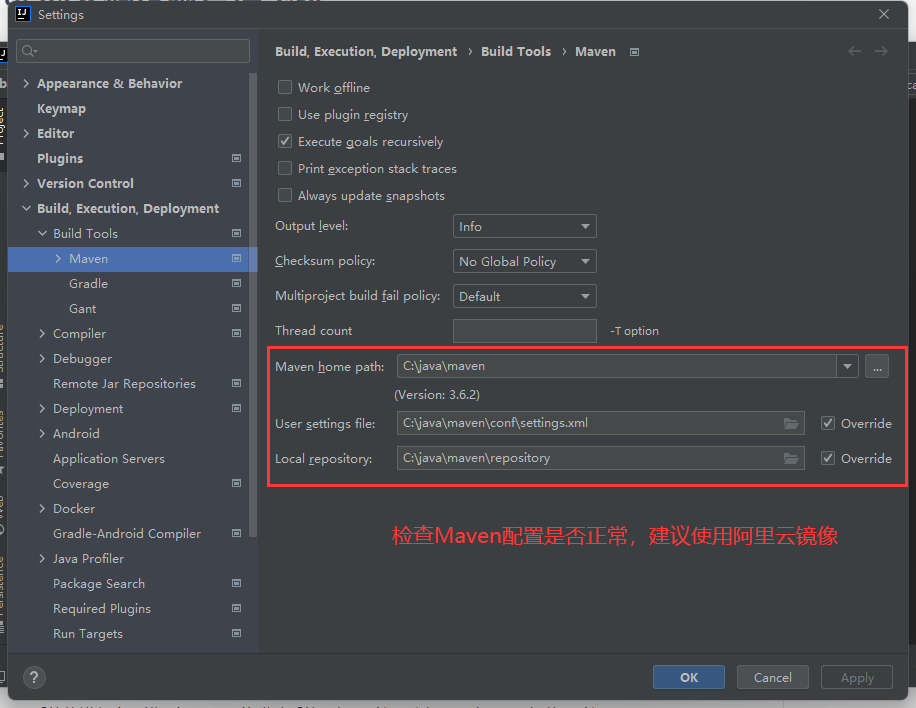Click Build Tools breadcrumb link

point(516,52)
